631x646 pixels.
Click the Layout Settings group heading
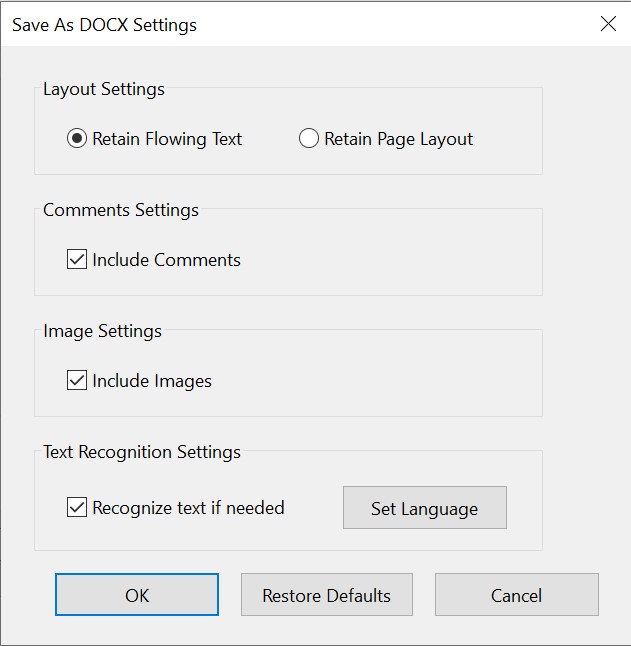point(104,89)
